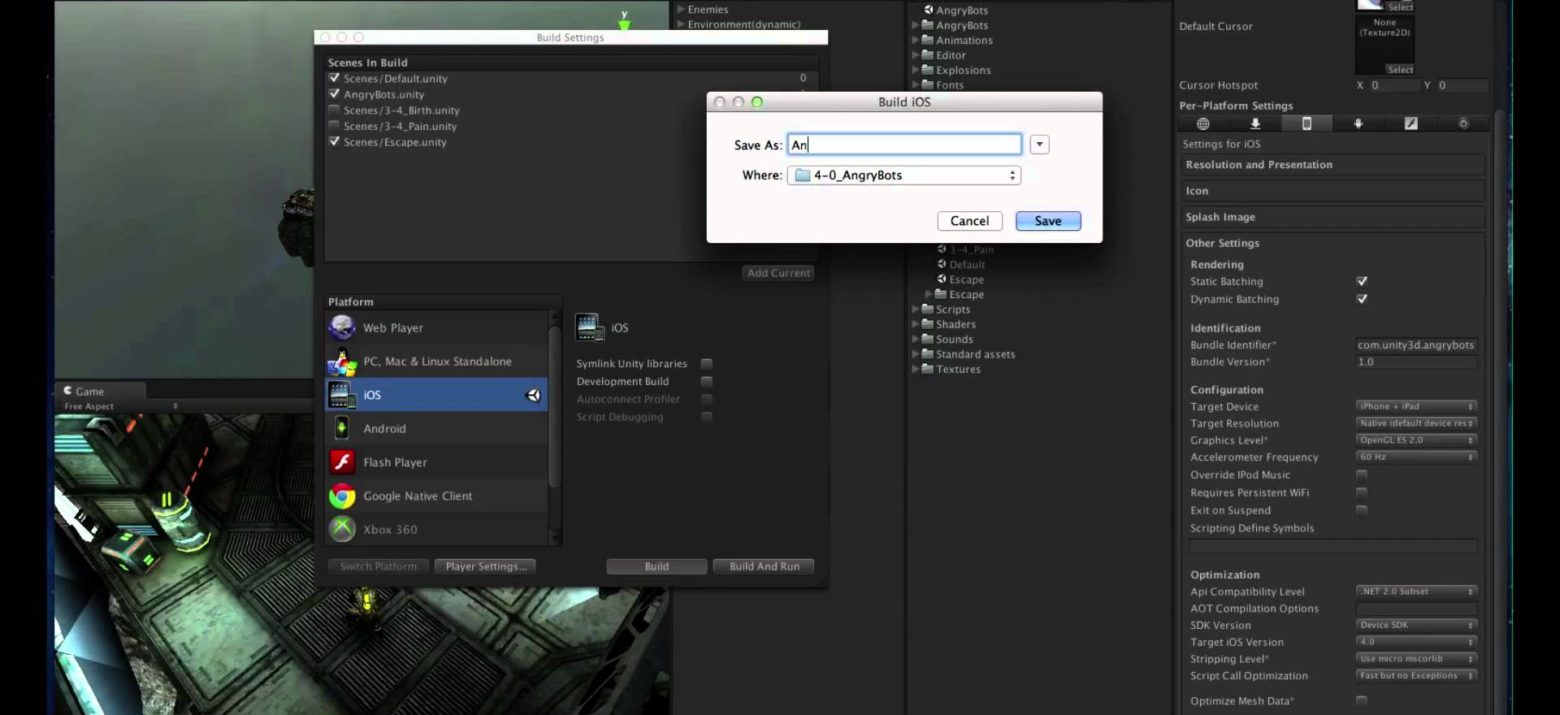This screenshot has height=715, width=1560.
Task: Click the Save As name field
Action: coord(904,145)
